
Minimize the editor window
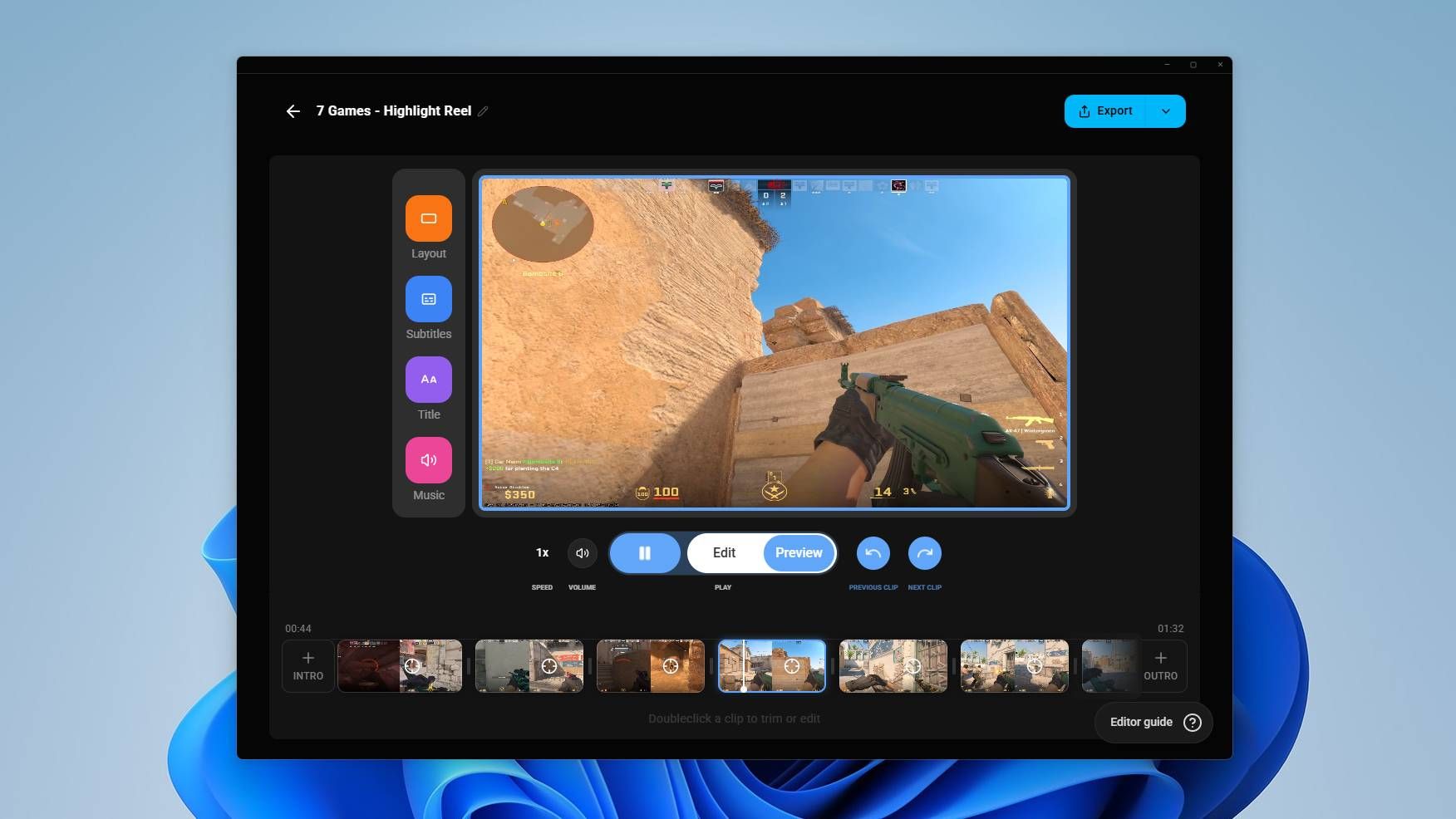tap(1167, 65)
